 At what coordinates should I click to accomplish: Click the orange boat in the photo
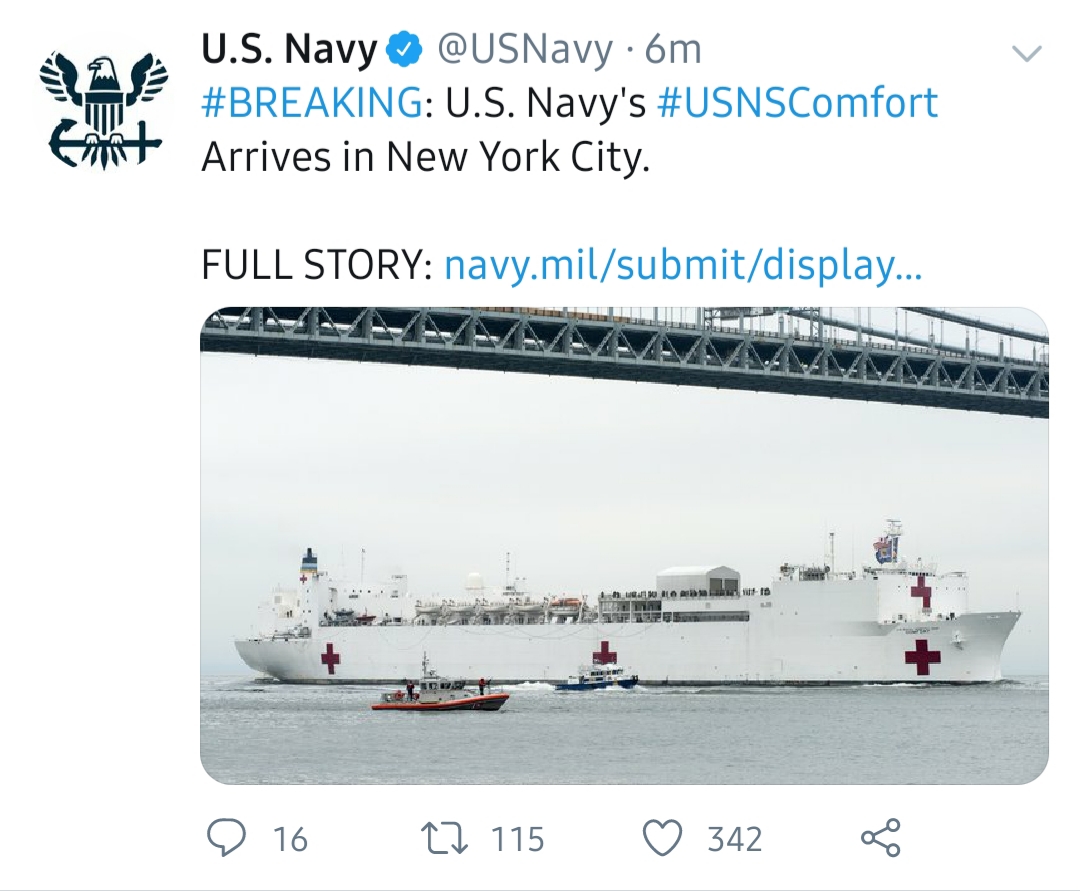[440, 695]
